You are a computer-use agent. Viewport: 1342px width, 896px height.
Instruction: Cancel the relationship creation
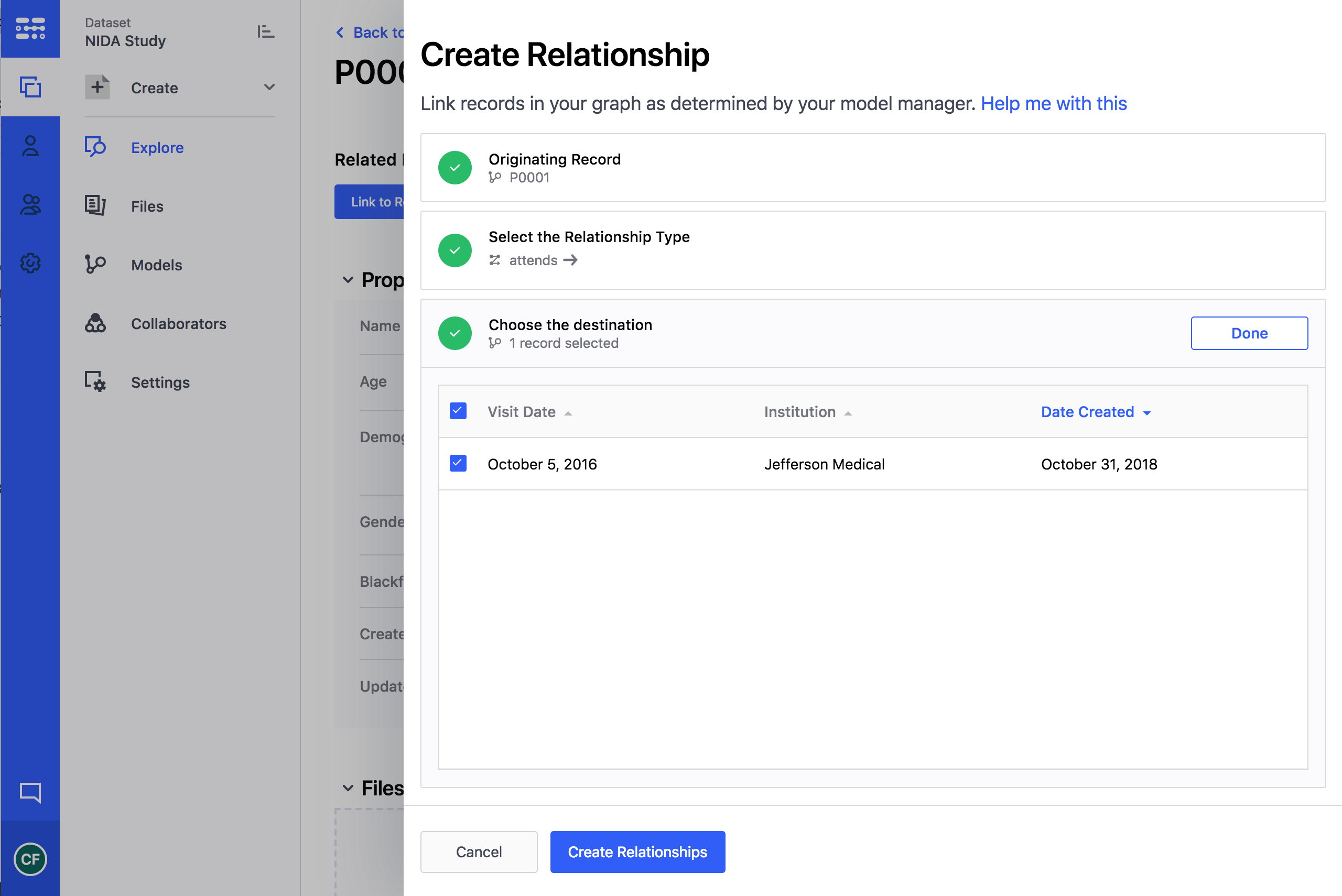click(x=479, y=851)
